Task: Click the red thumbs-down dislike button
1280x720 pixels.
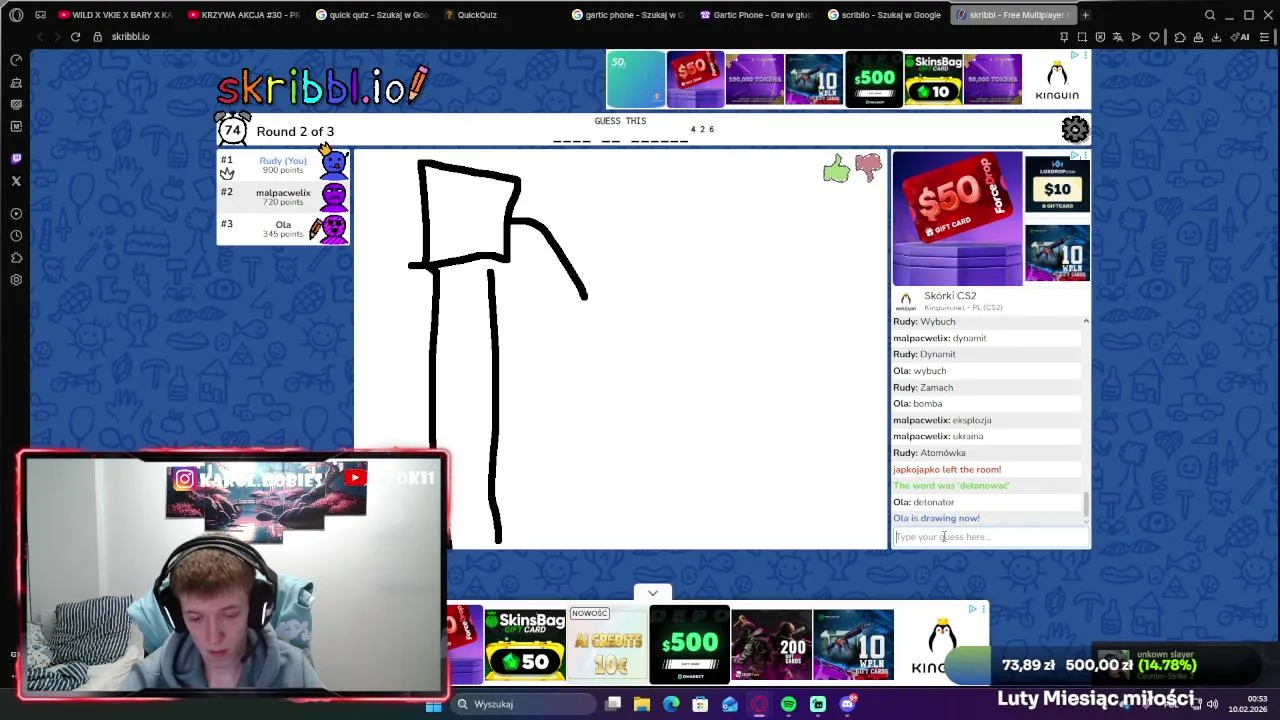Action: click(868, 167)
